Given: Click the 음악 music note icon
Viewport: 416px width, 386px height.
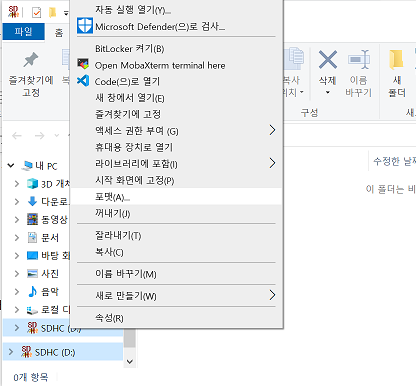Looking at the screenshot, I should 32,291.
